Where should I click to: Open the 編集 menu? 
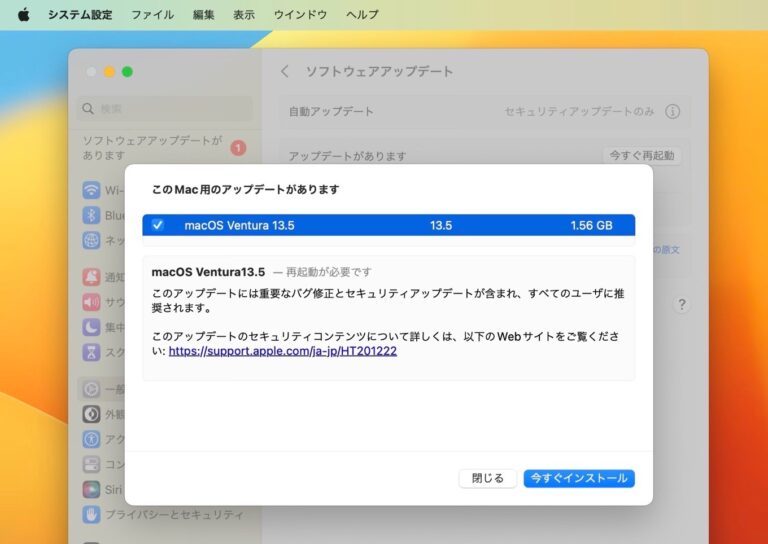203,15
